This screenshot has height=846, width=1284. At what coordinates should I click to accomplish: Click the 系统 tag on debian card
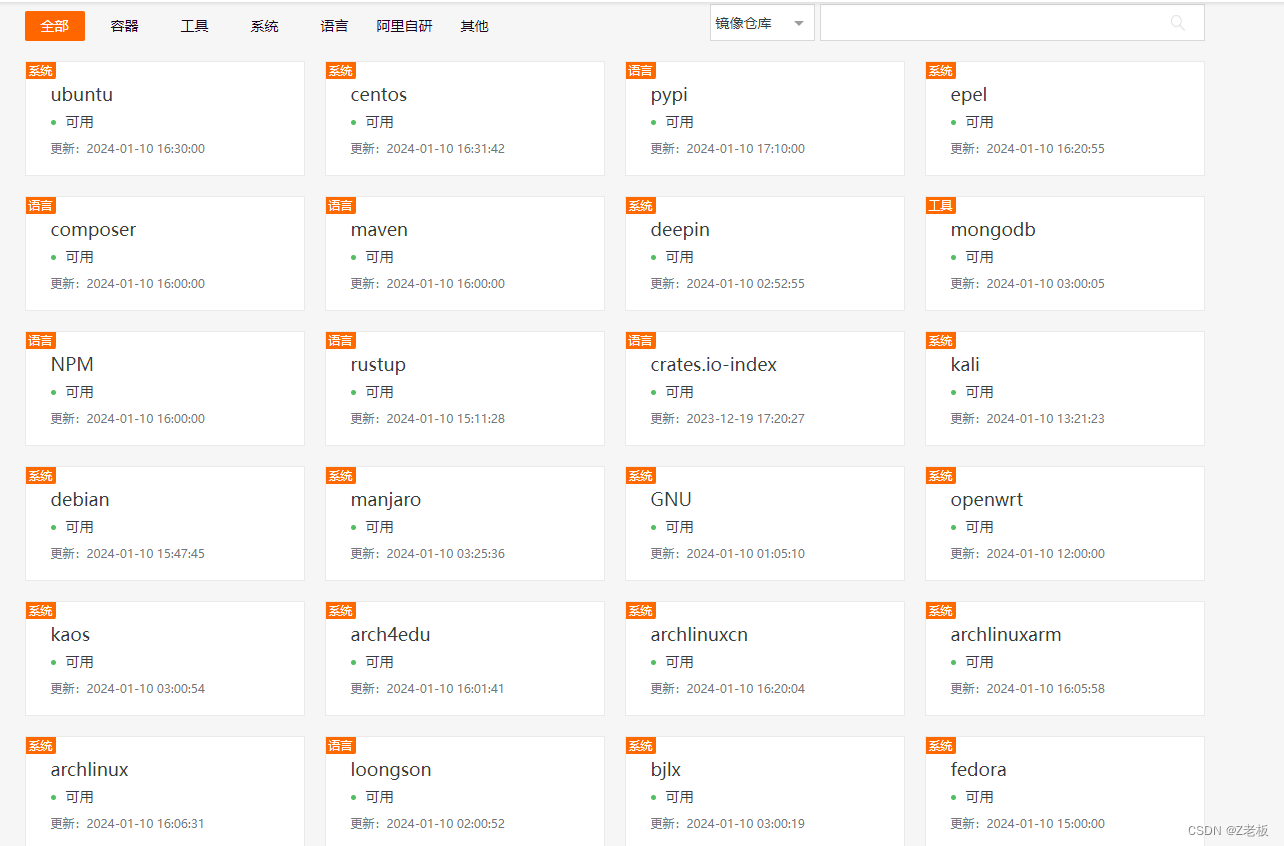click(41, 475)
